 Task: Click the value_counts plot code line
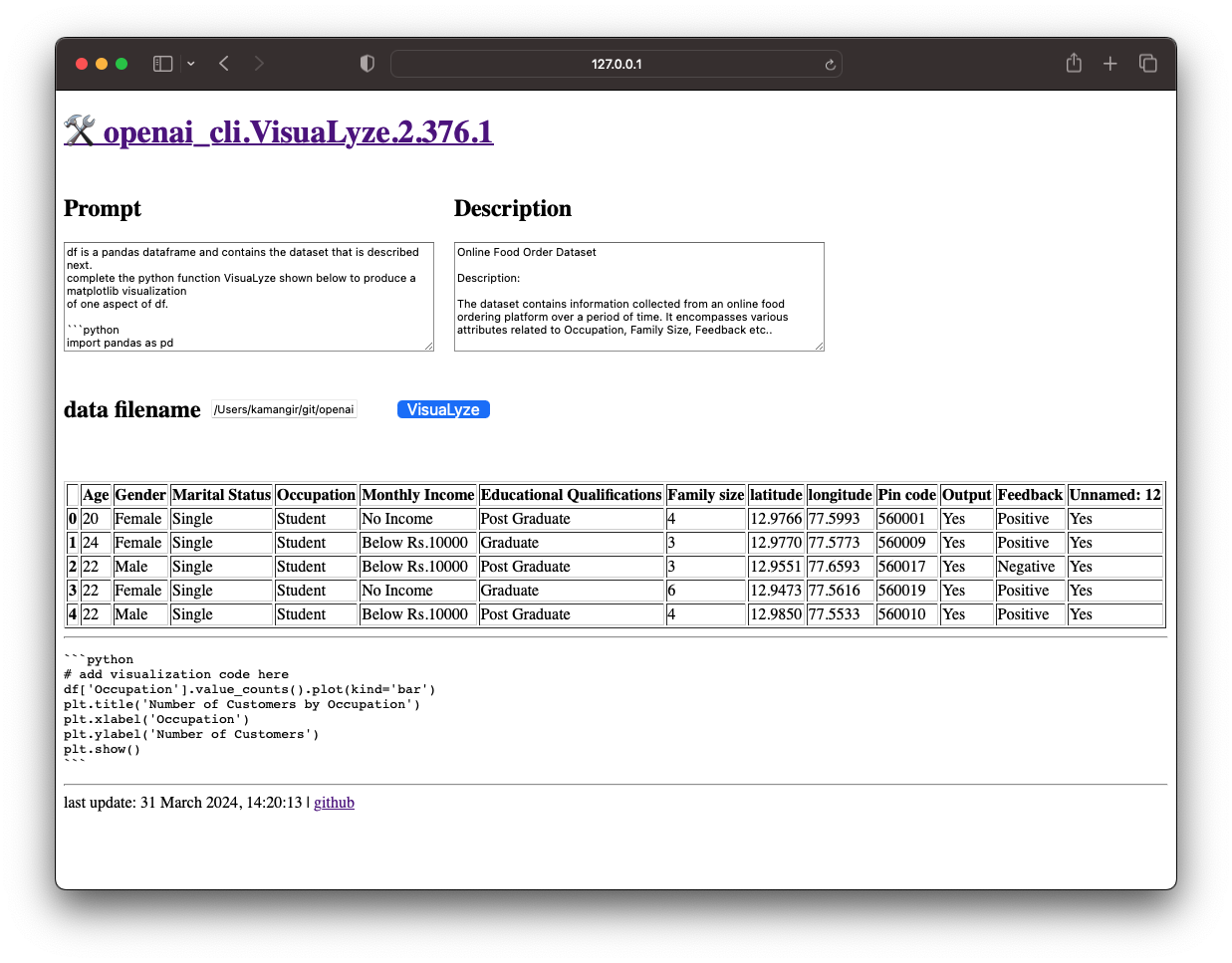coord(249,689)
